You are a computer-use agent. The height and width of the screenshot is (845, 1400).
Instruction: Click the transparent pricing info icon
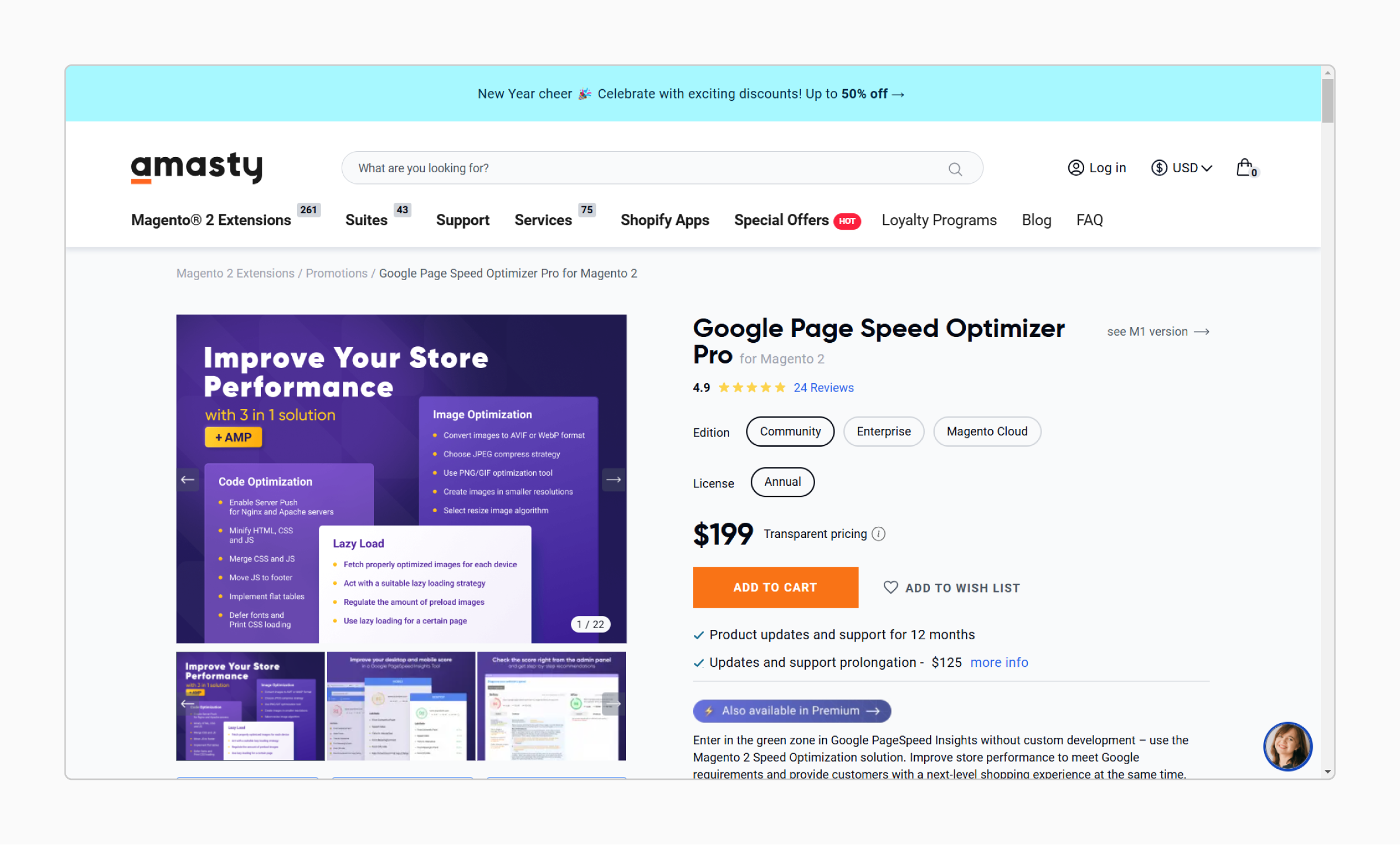pyautogui.click(x=879, y=534)
